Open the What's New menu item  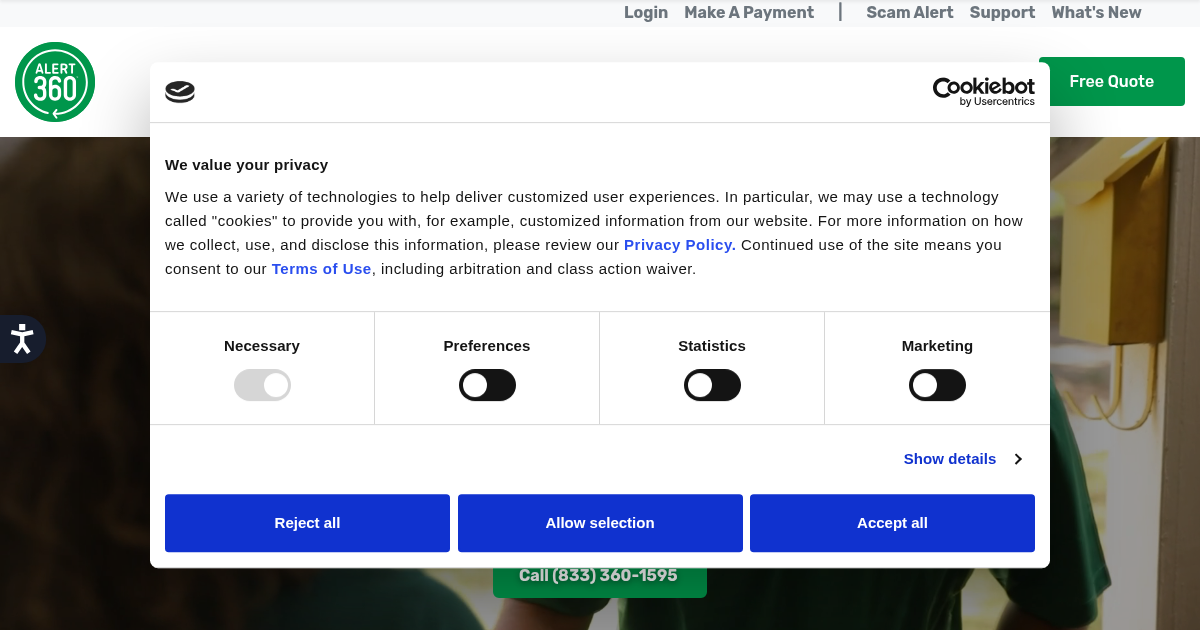click(1096, 13)
